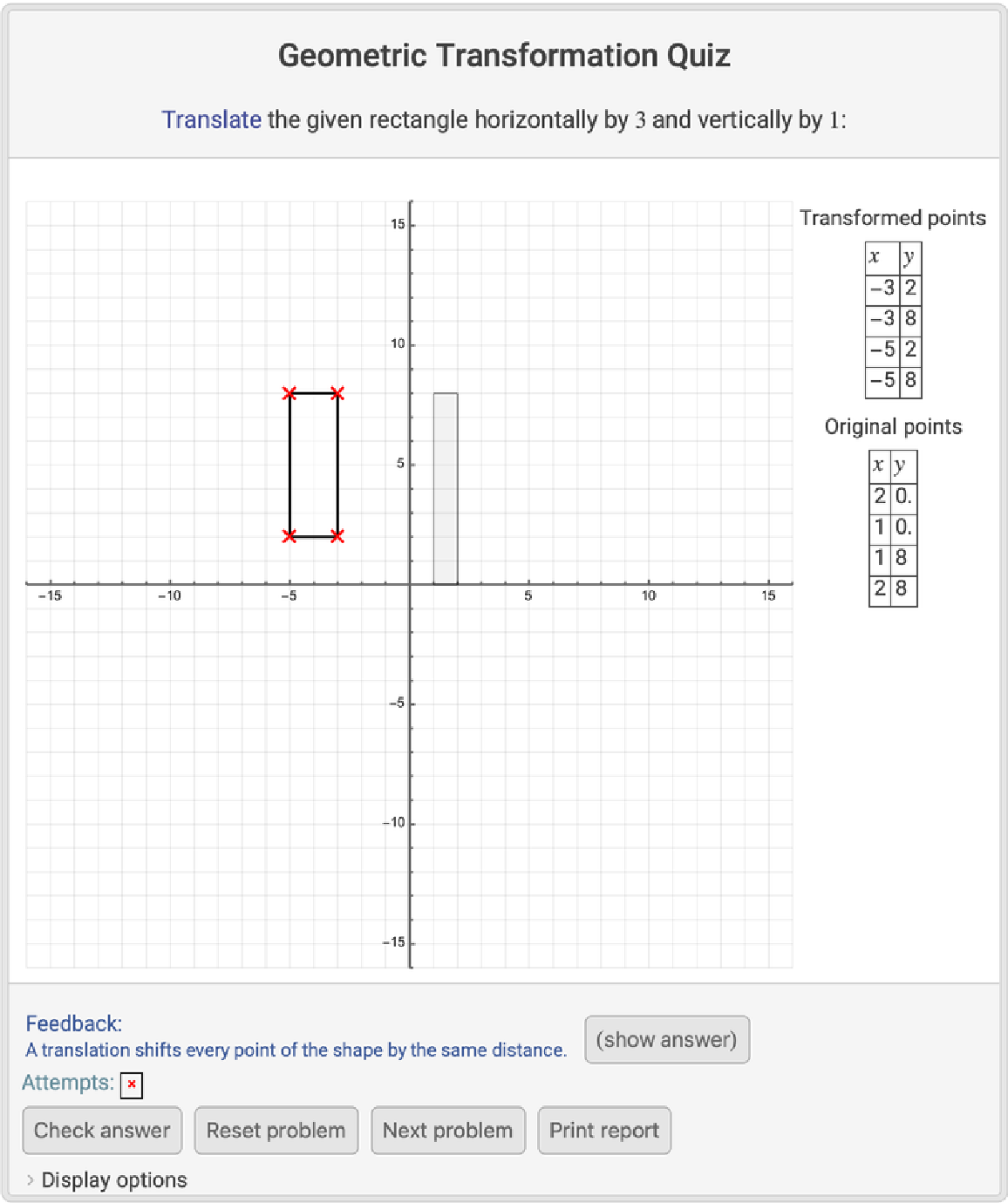Screen dimensions: 1008x1203
Task: Go to the Next problem
Action: (x=447, y=1130)
